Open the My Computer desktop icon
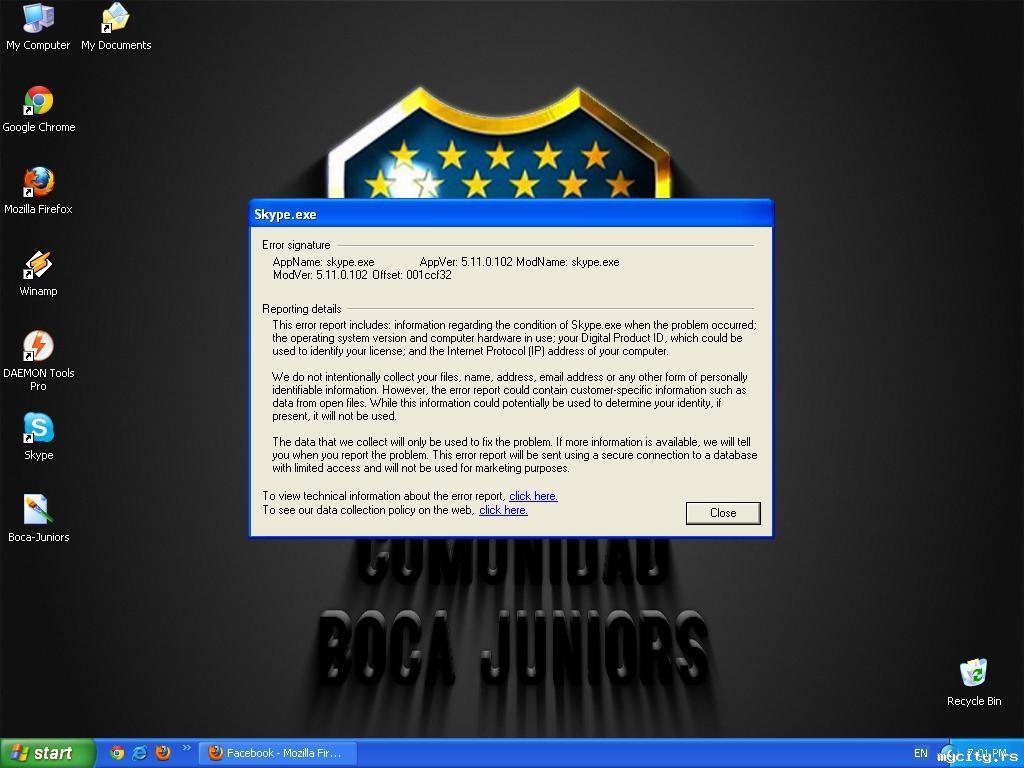This screenshot has width=1024, height=768. click(38, 27)
